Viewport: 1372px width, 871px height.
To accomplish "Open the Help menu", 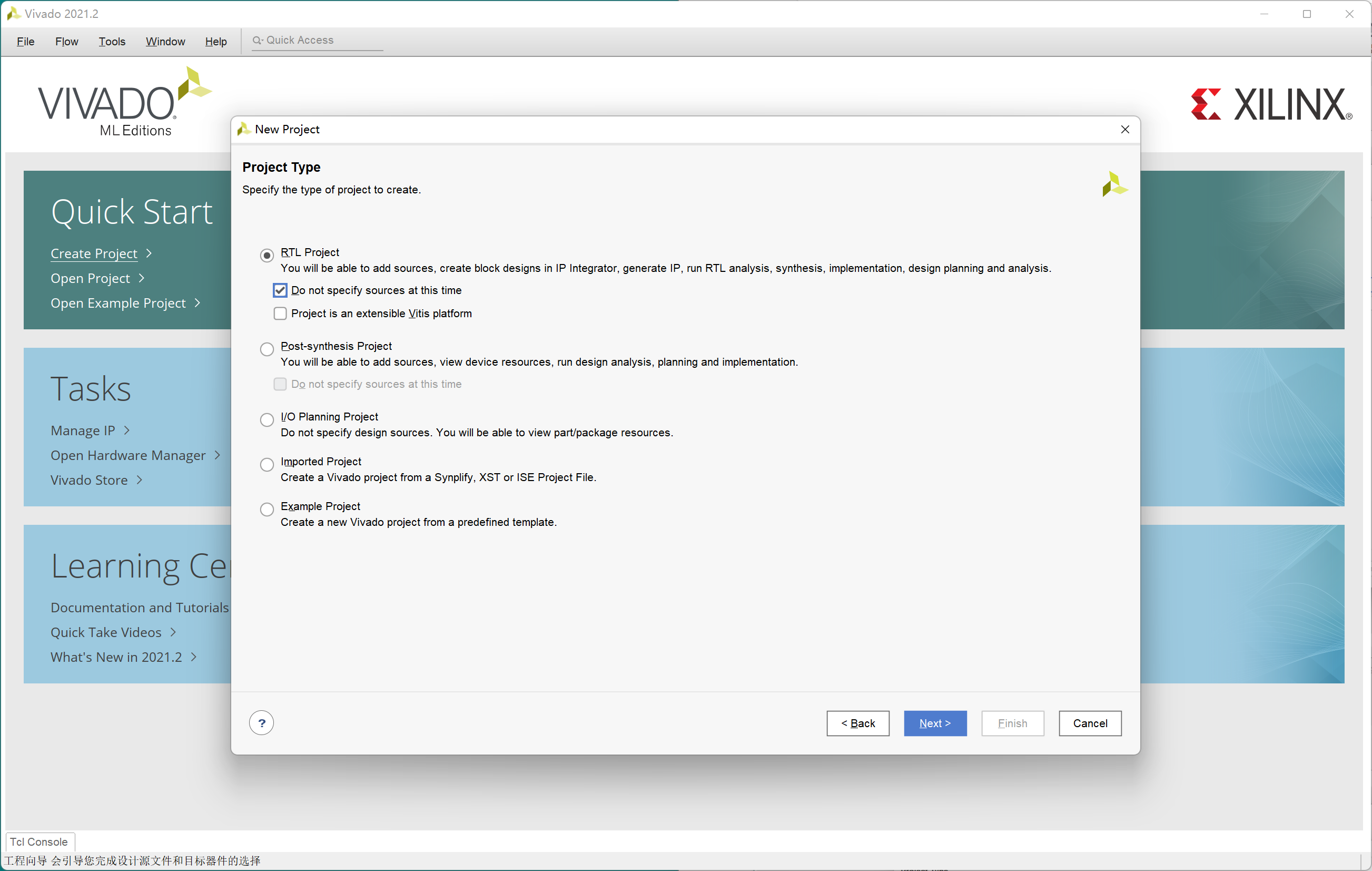I will click(x=215, y=40).
